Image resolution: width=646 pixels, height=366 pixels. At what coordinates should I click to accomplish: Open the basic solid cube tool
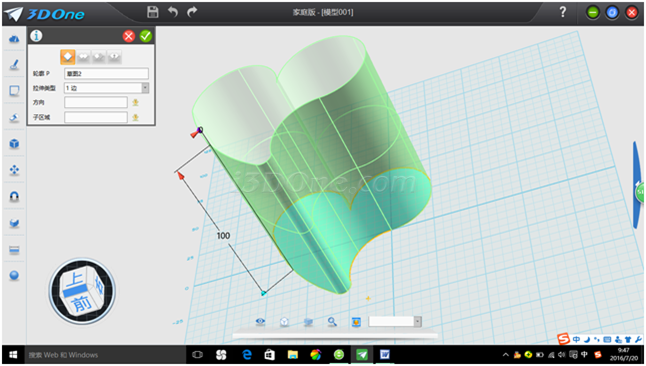click(x=14, y=144)
